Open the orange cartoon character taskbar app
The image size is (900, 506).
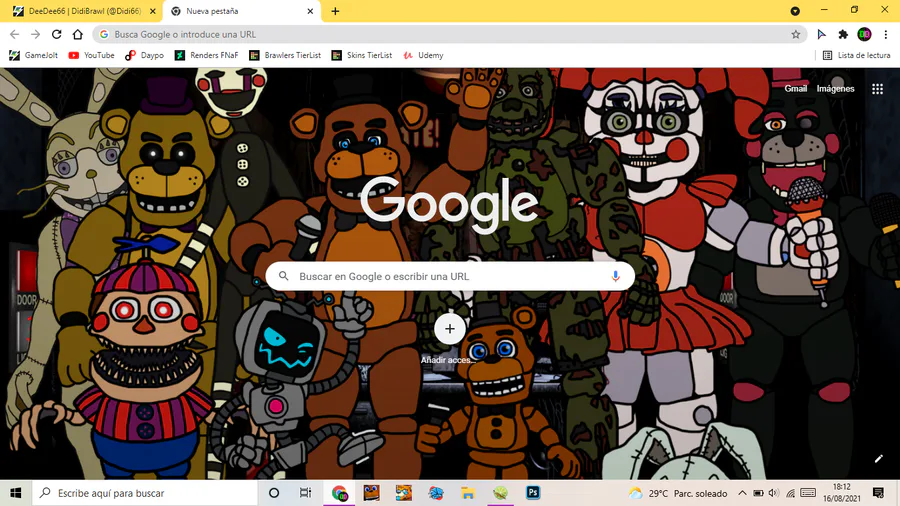pos(404,493)
